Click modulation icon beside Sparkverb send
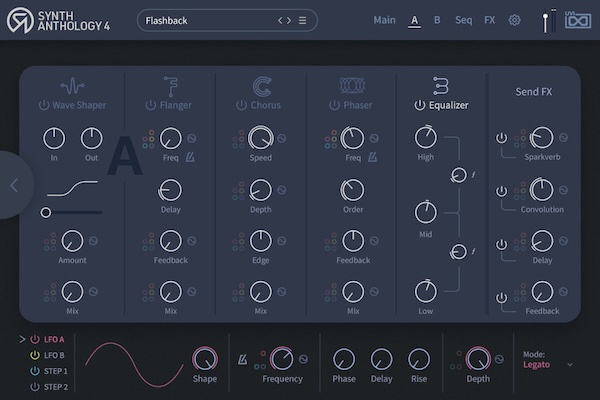The width and height of the screenshot is (600, 400). coord(563,137)
